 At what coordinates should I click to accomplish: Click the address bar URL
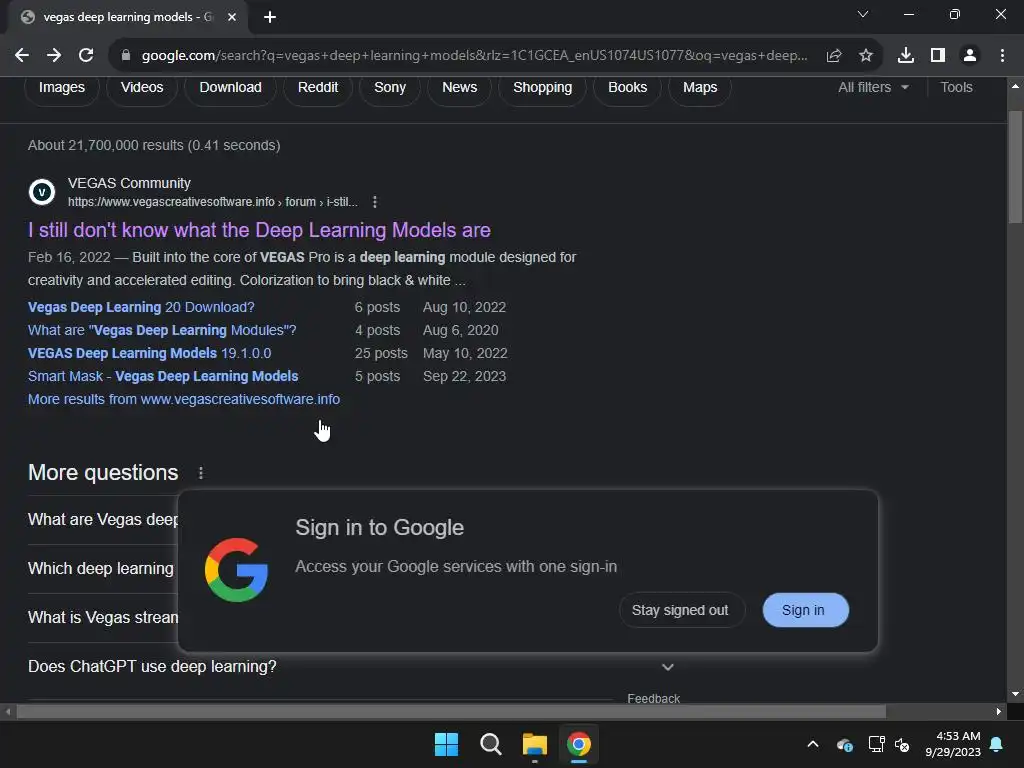475,56
